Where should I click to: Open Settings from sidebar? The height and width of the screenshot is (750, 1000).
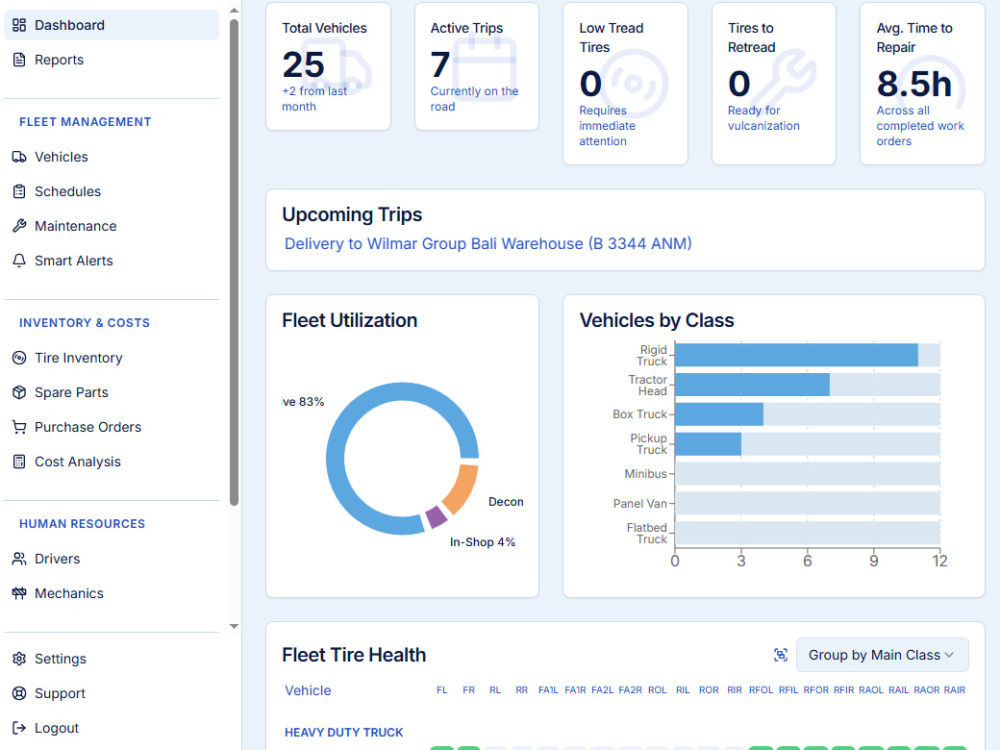pos(111,659)
